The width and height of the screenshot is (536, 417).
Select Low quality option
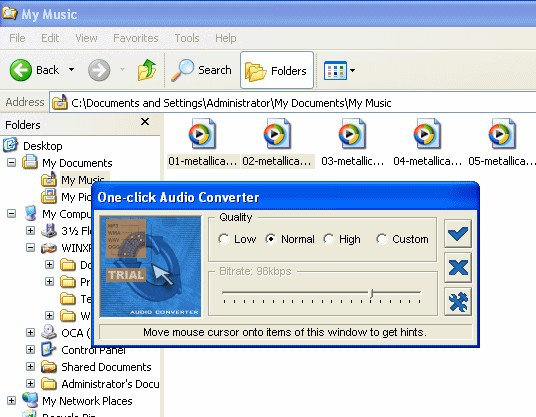coord(237,239)
